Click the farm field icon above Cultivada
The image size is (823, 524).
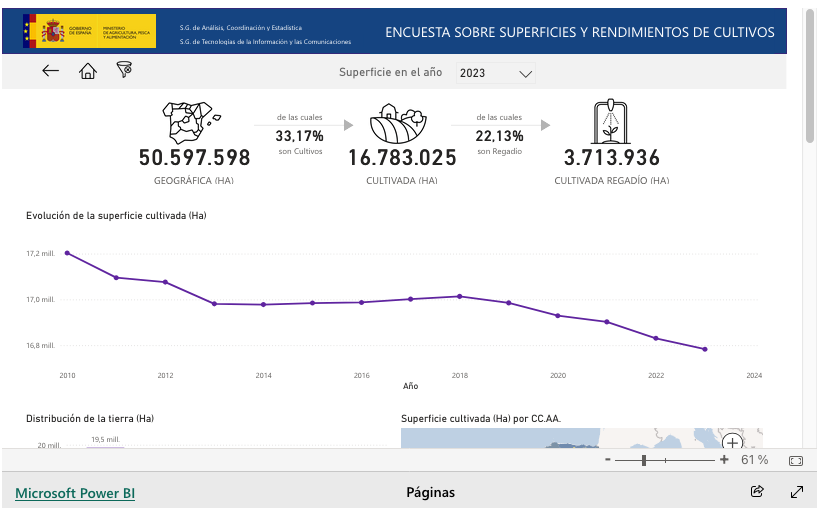(x=398, y=124)
